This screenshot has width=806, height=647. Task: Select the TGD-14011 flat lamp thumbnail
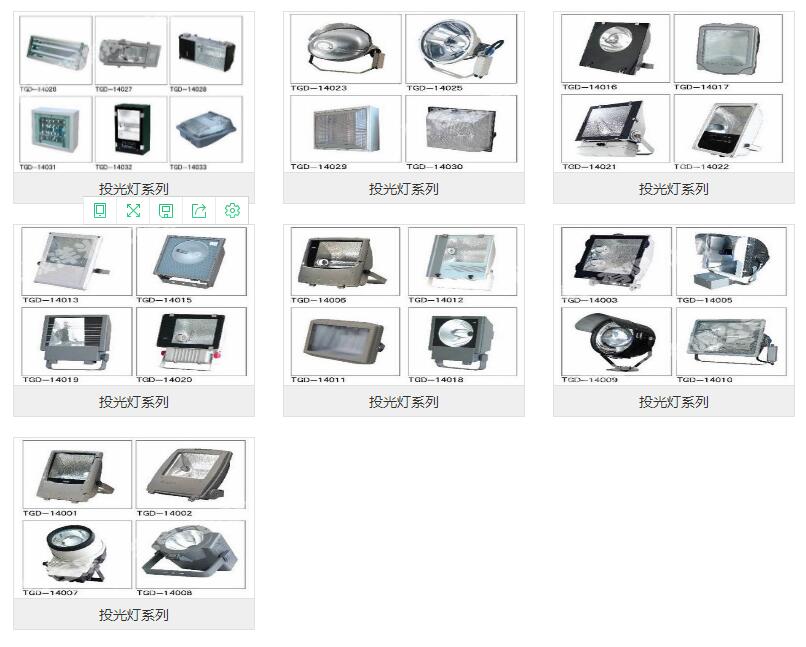(x=345, y=342)
